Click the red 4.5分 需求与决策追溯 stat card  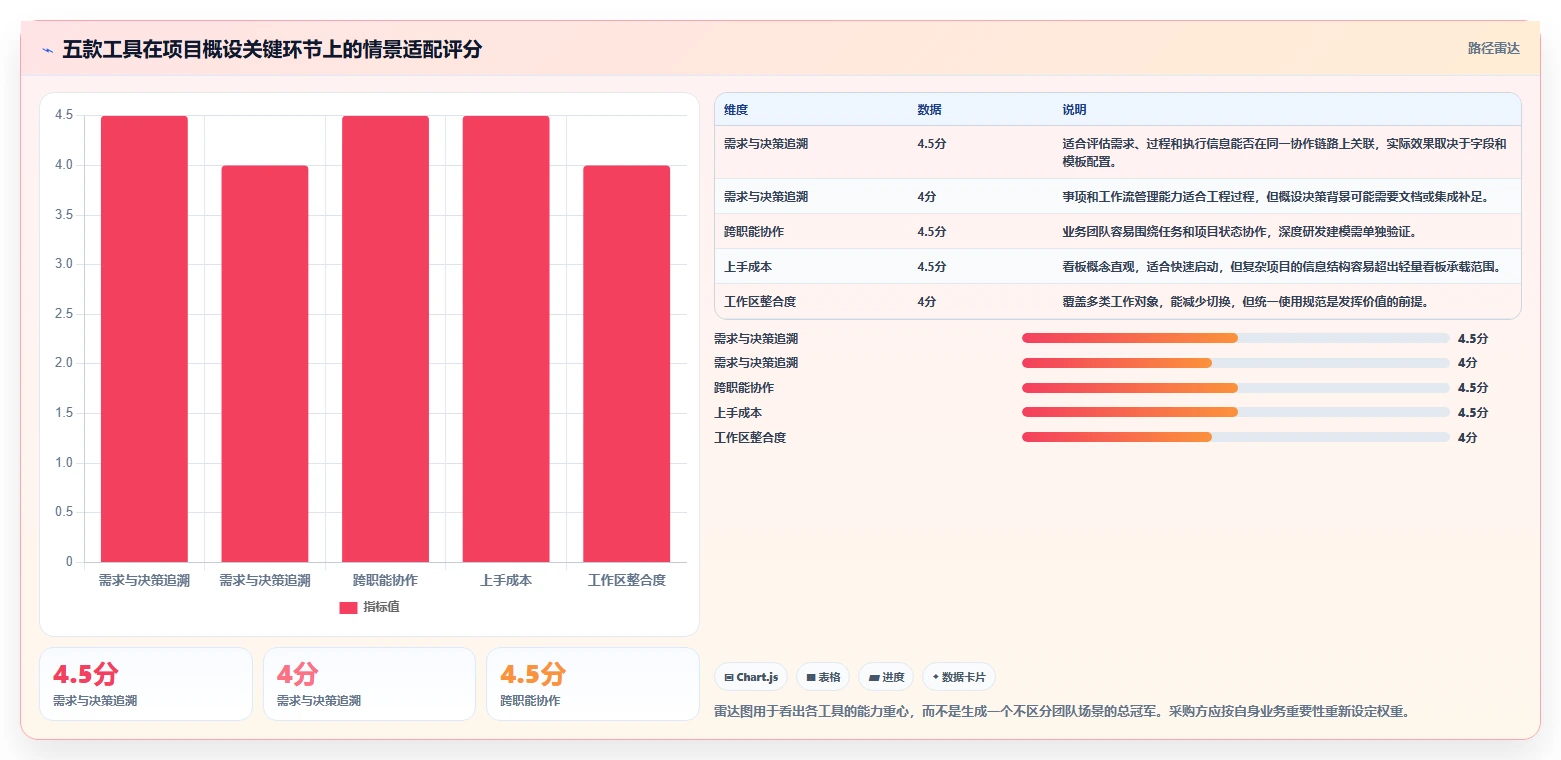146,684
